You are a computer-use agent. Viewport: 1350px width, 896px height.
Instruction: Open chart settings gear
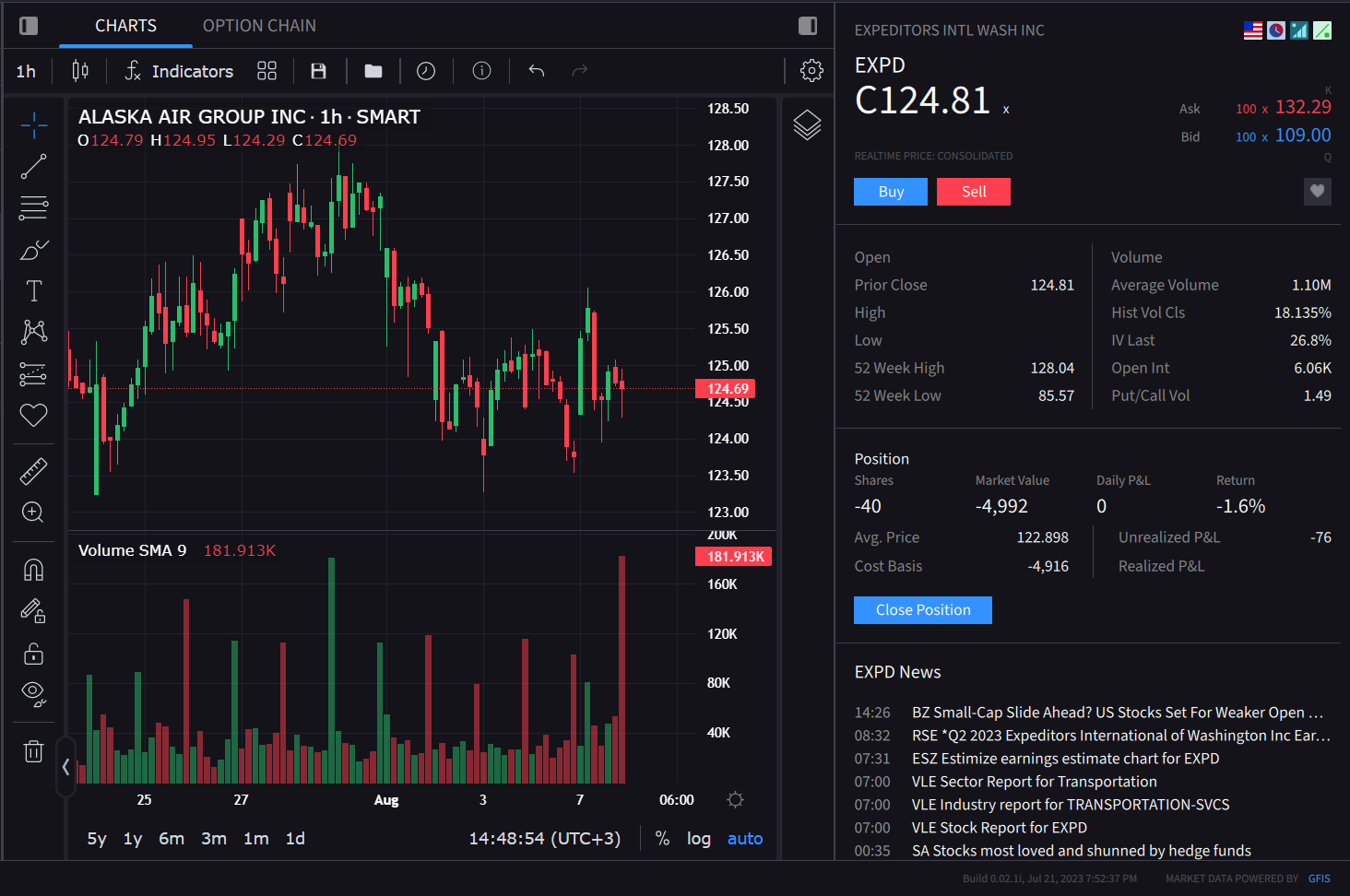pos(811,71)
